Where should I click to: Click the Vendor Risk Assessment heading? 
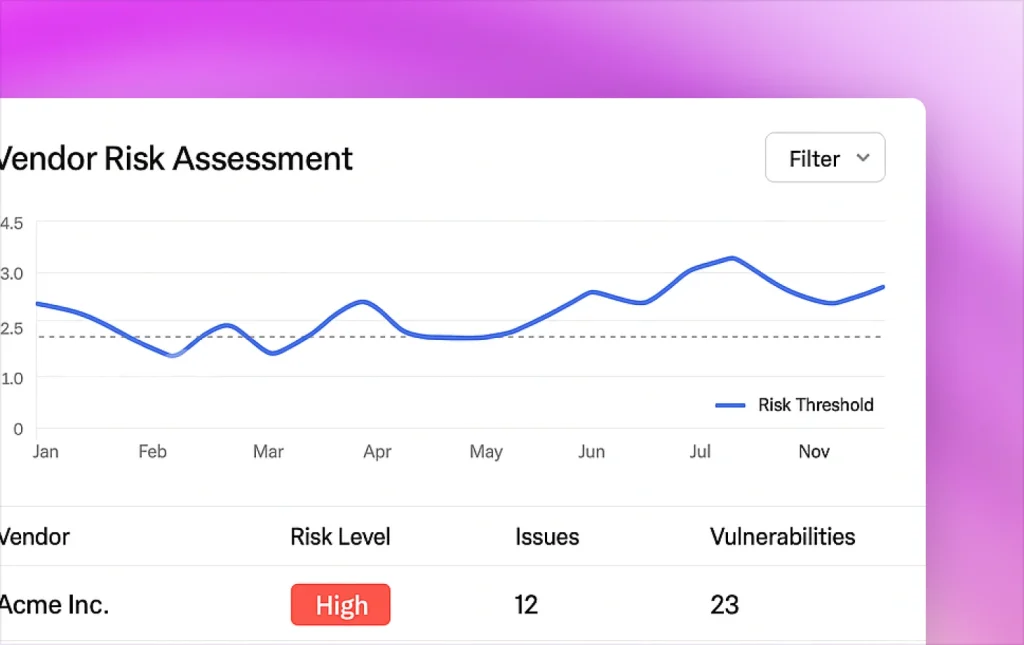[176, 158]
